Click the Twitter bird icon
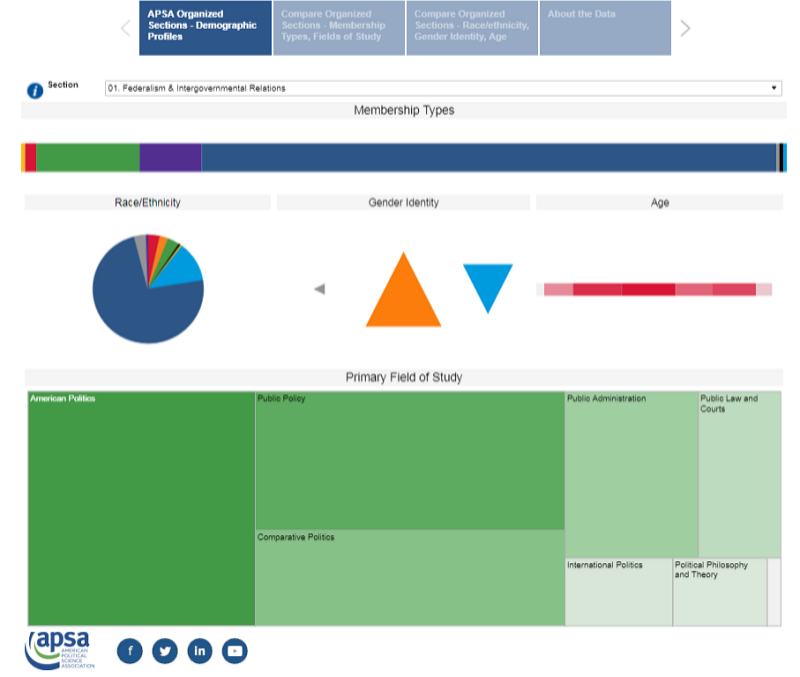This screenshot has height=677, width=800. [165, 650]
